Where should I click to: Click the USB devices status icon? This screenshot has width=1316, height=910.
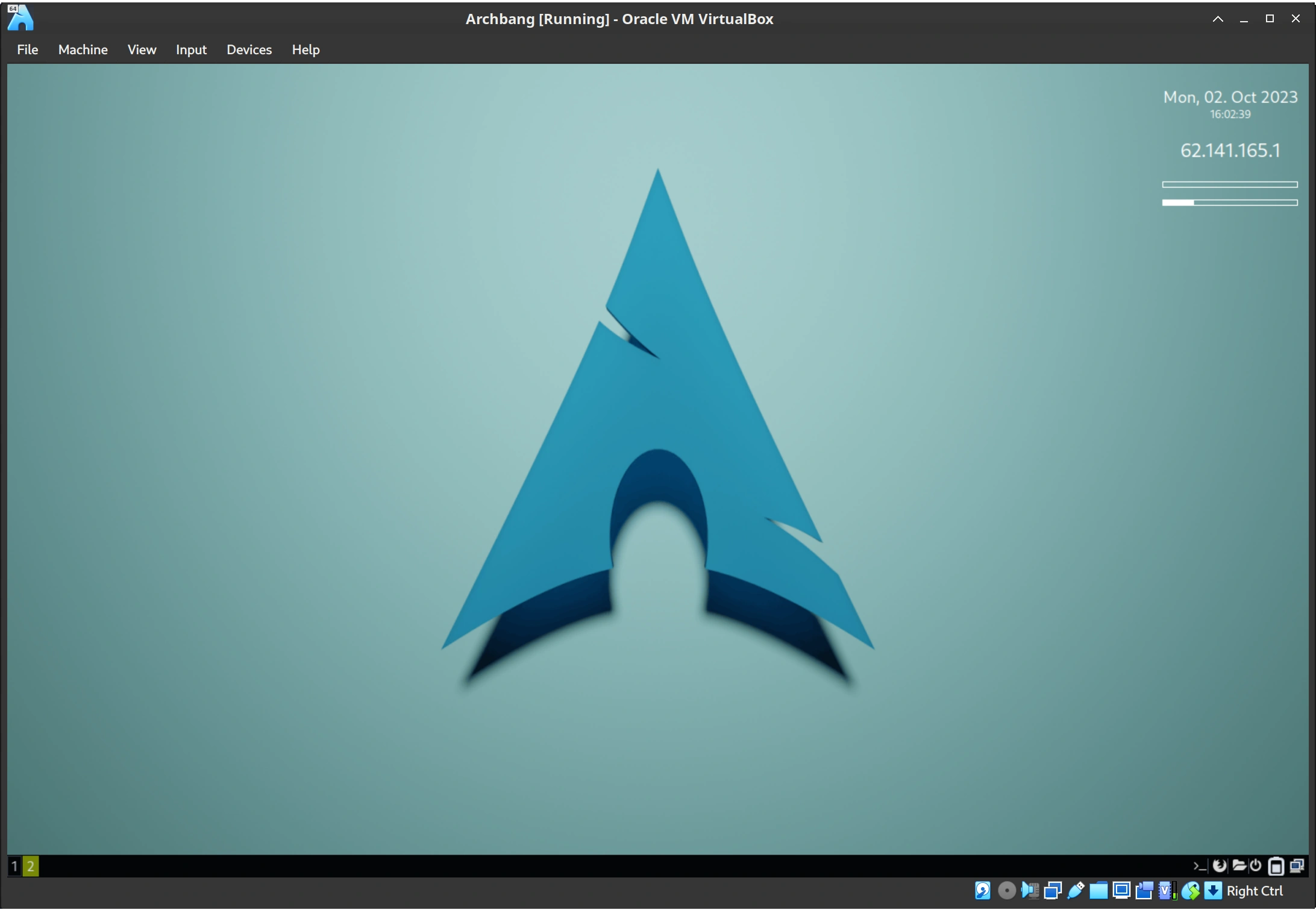pyautogui.click(x=1076, y=891)
